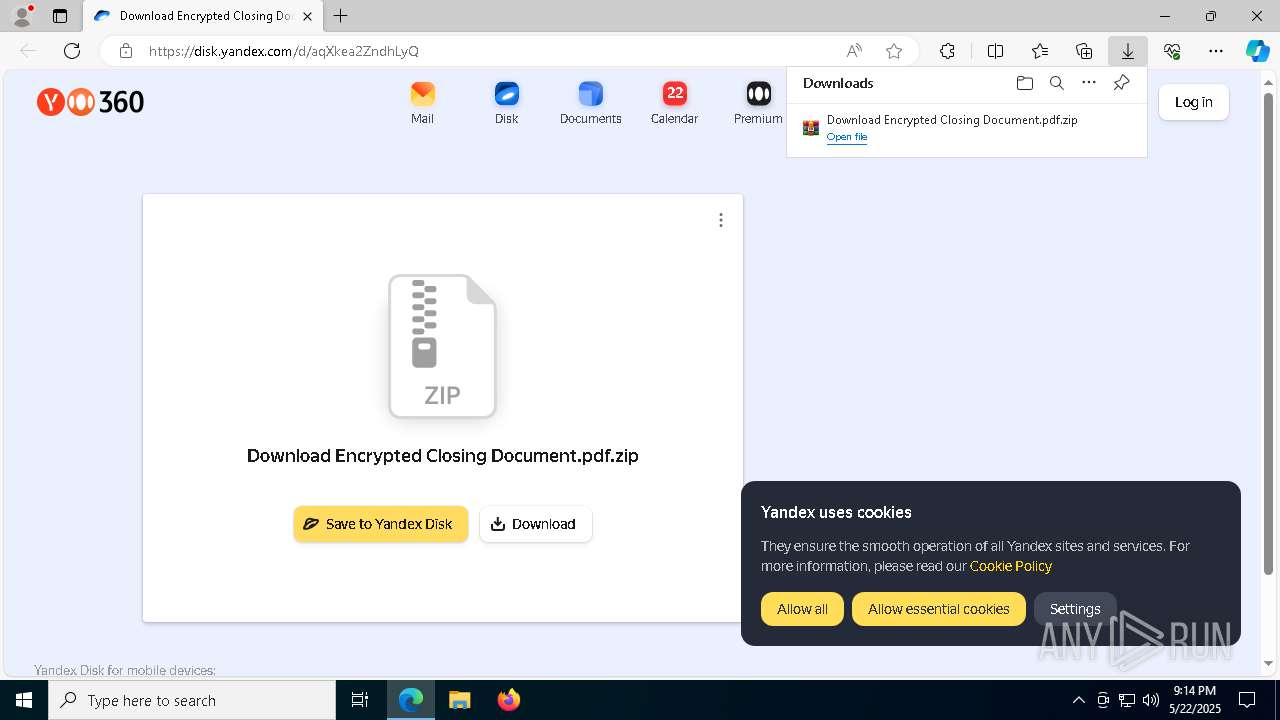The image size is (1280, 720).
Task: Open the downloads folder icon
Action: coord(1024,83)
